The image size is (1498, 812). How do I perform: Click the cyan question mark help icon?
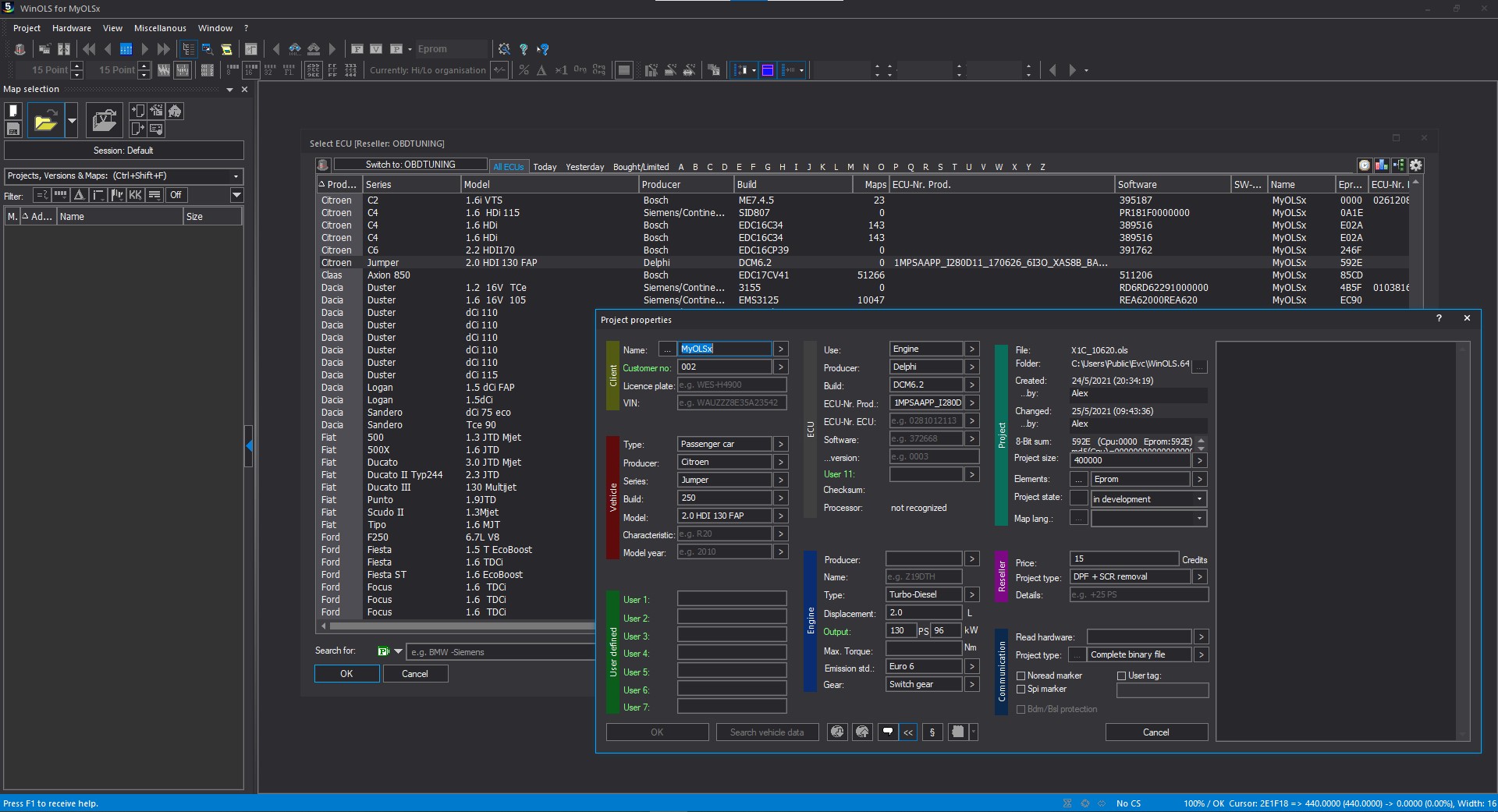click(x=524, y=49)
